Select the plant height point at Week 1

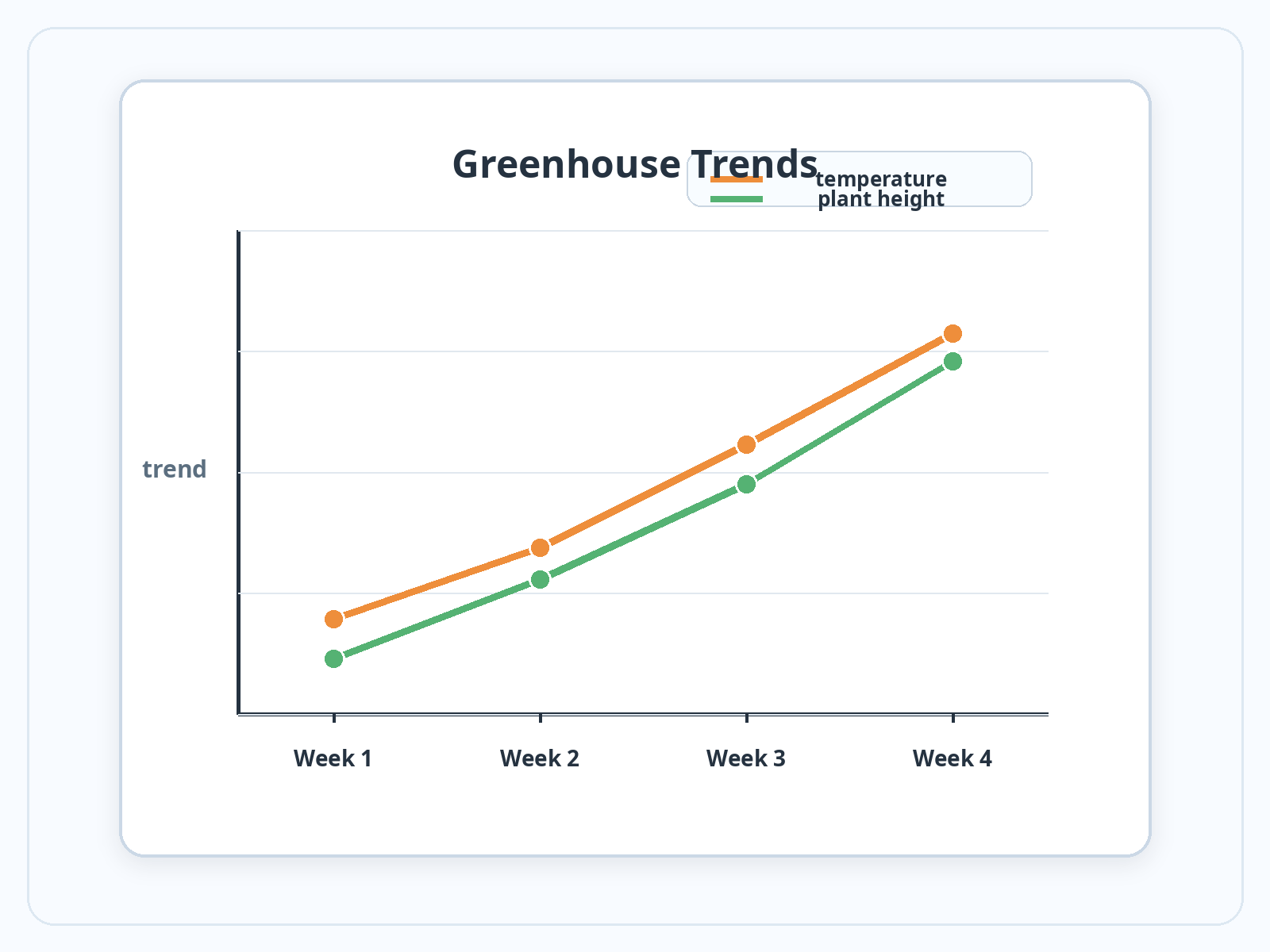point(334,658)
